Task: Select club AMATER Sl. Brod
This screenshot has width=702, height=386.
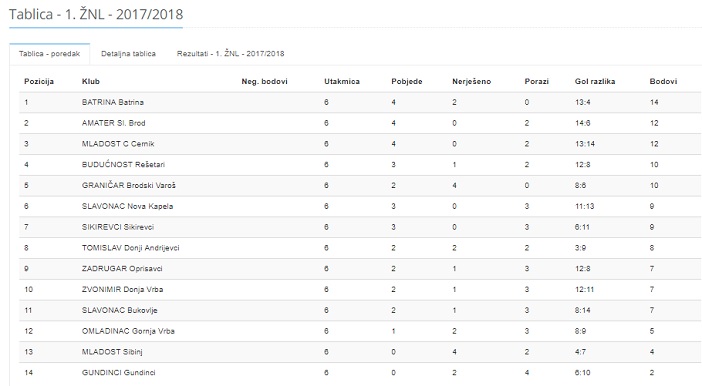Action: click(114, 123)
